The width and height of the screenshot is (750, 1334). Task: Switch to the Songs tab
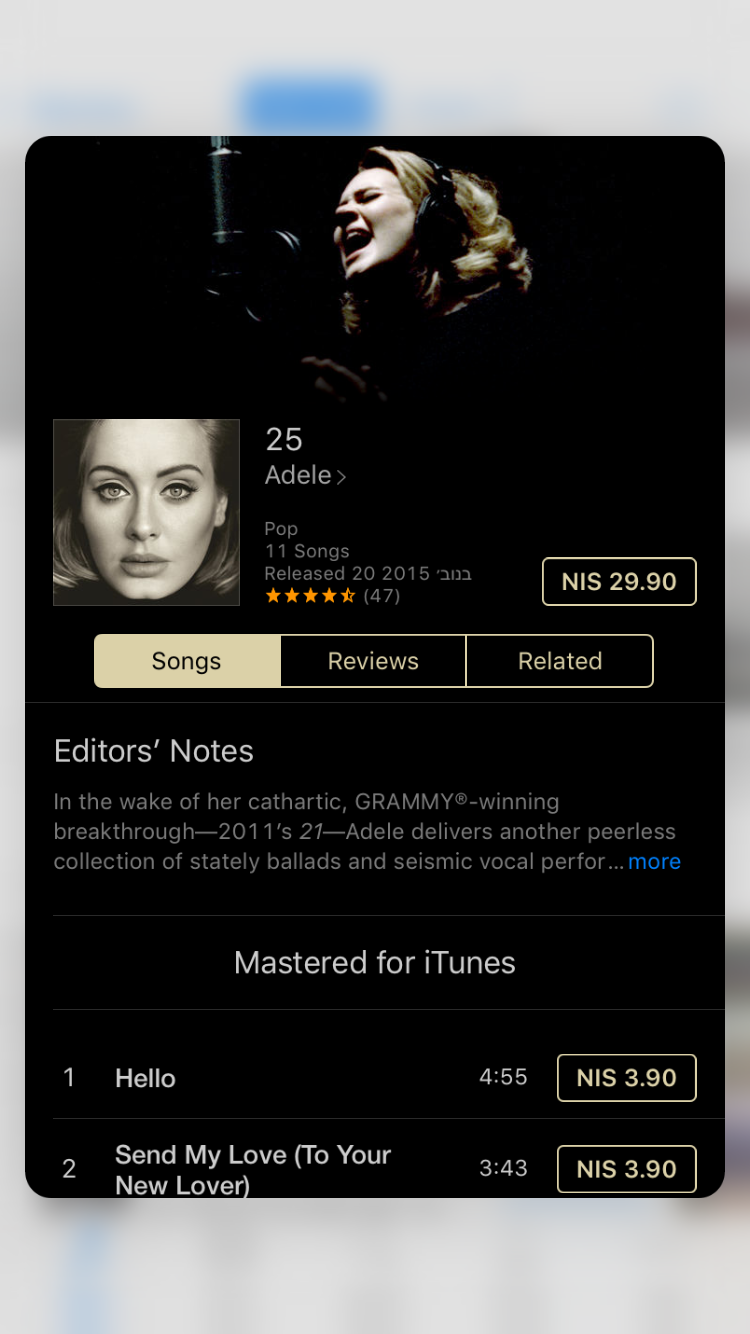(x=187, y=661)
